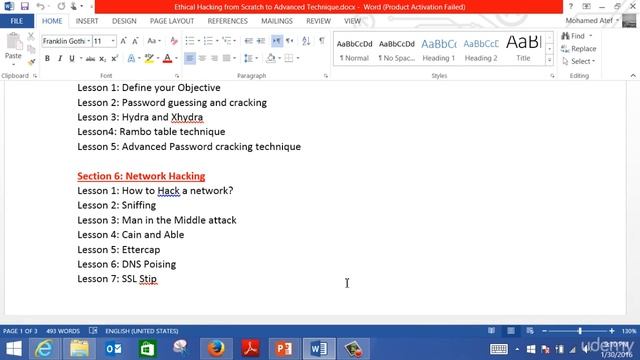Screen dimensions: 640x360
Task: Click the Save icon in quick access toolbar
Action: [24, 7]
